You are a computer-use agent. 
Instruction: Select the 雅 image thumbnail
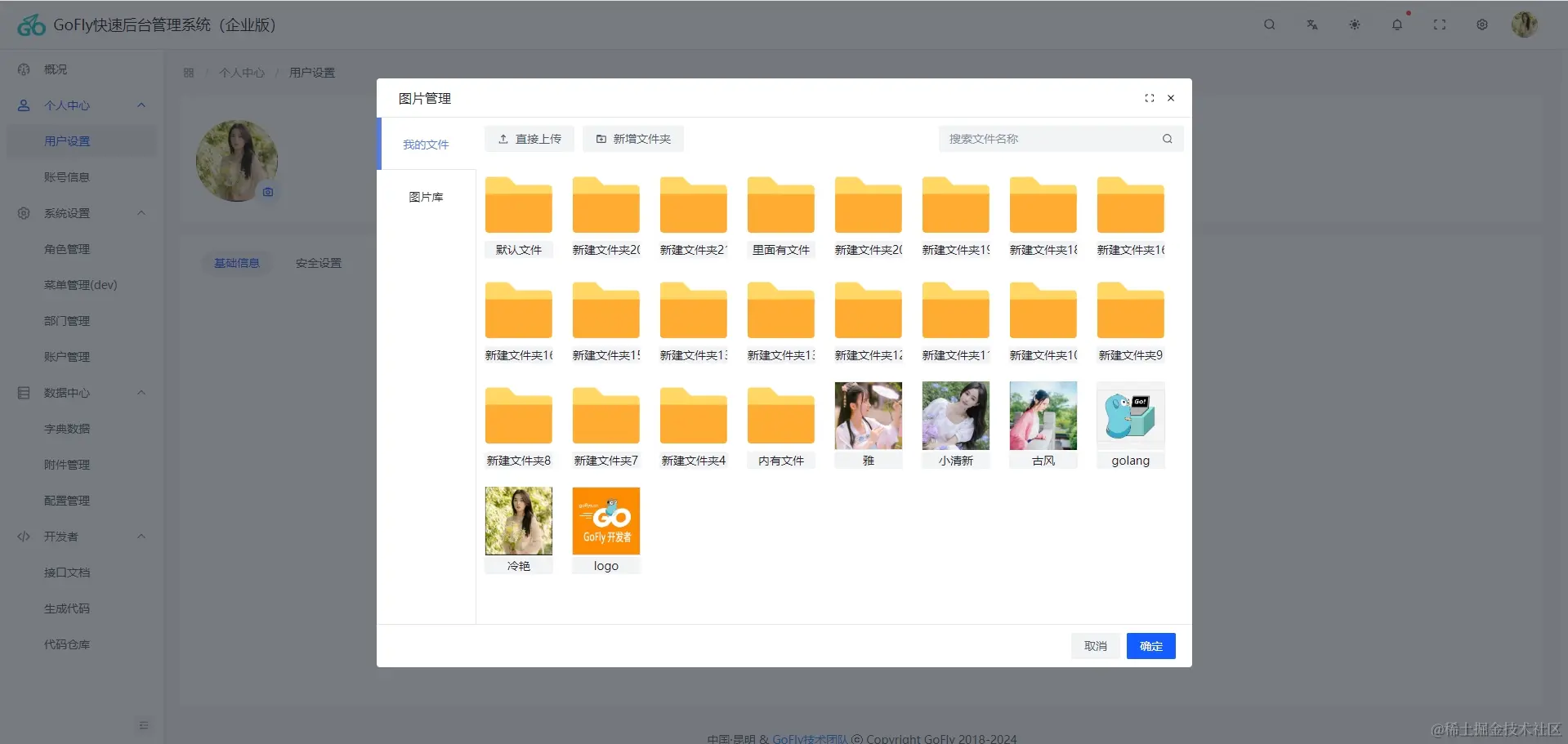click(868, 416)
